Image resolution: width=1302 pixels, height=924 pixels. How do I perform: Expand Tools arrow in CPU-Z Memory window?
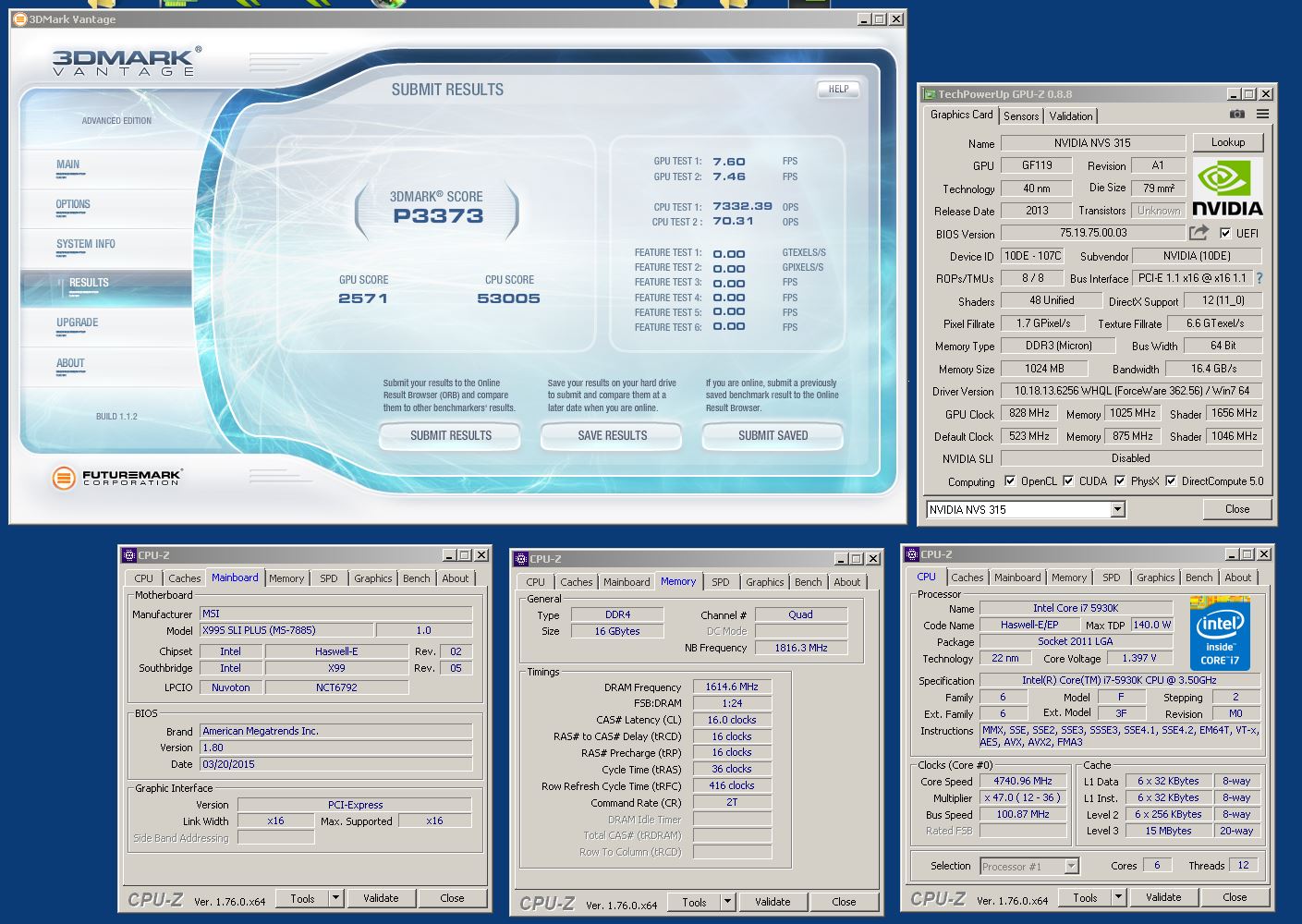pos(727,902)
